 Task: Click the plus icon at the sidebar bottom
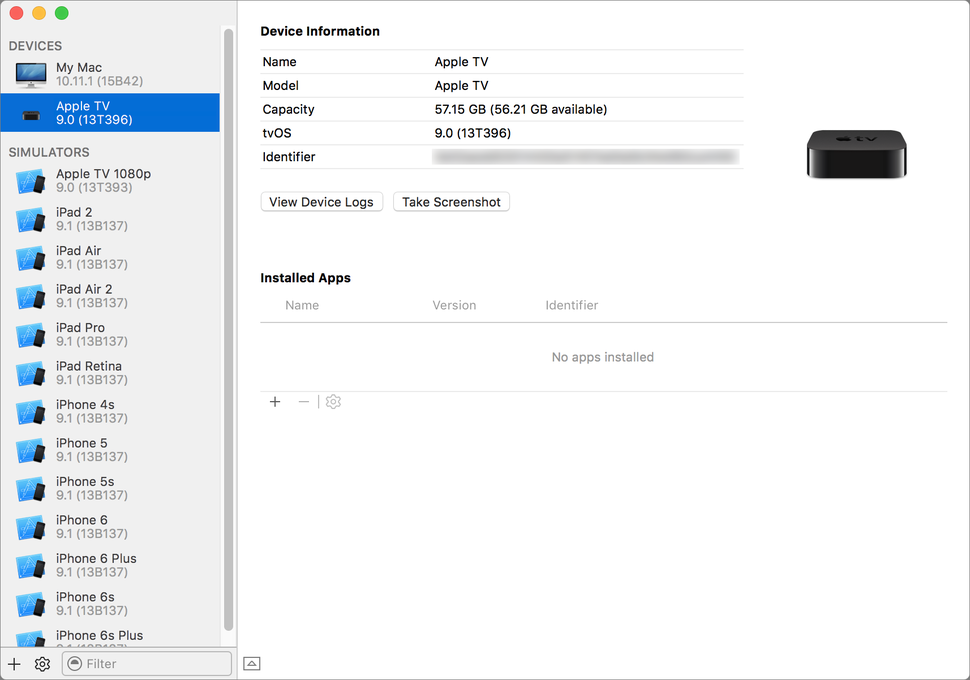(13, 663)
